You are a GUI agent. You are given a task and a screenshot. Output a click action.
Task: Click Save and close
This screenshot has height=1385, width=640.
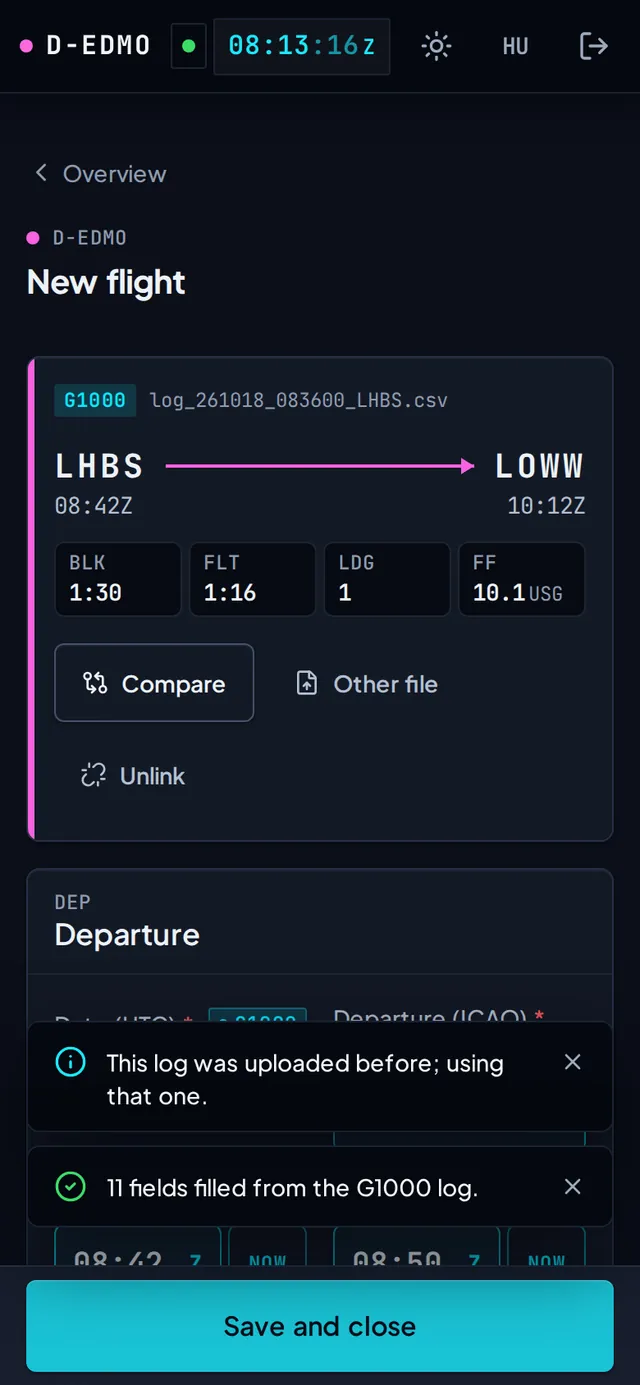click(320, 1326)
